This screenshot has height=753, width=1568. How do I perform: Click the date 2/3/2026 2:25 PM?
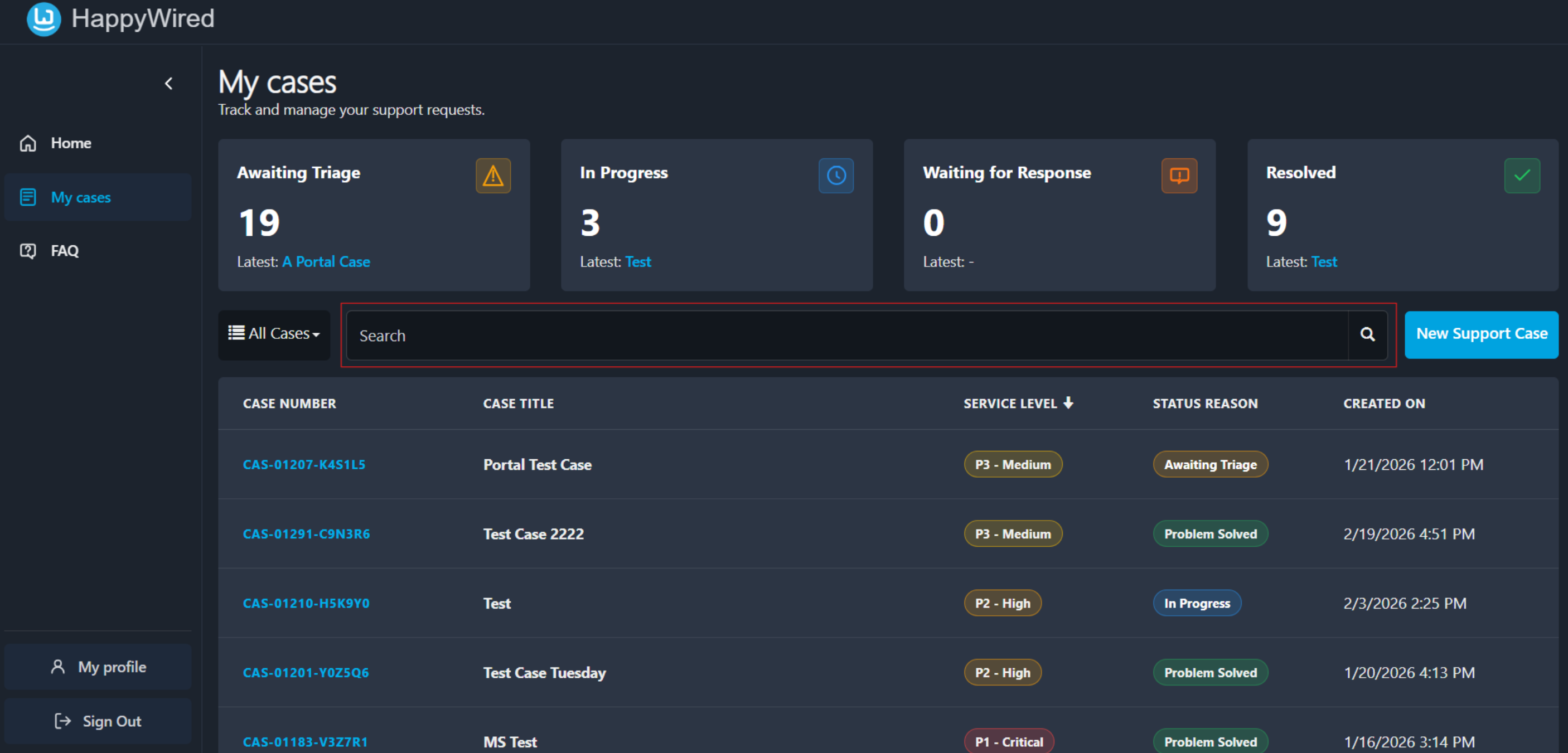pyautogui.click(x=1405, y=604)
